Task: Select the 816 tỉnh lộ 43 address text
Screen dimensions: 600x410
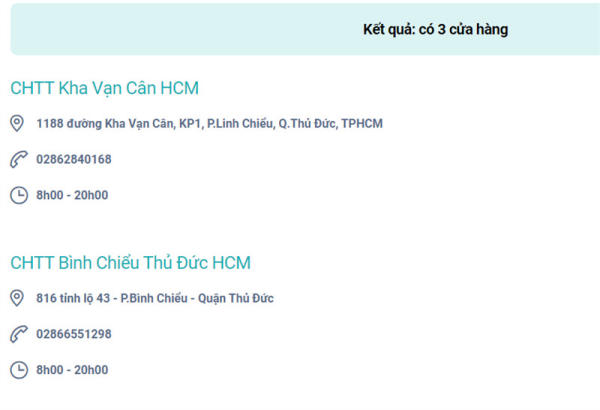Action: pos(155,298)
